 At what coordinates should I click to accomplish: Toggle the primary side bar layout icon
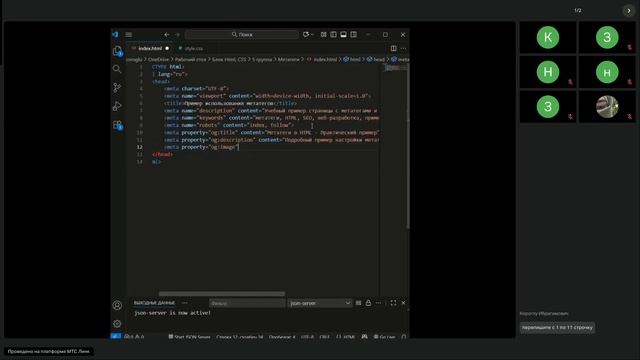(333, 35)
